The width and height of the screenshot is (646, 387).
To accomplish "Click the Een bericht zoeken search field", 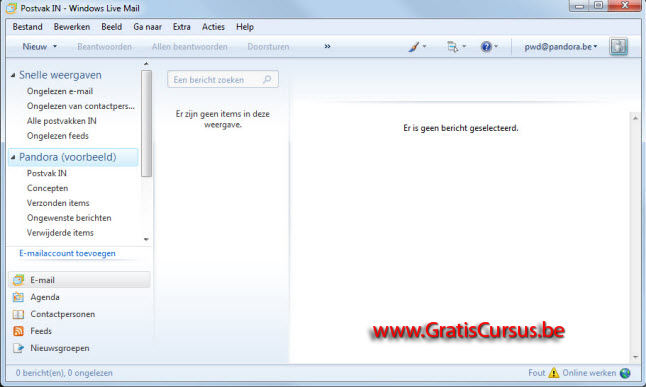I will [223, 80].
